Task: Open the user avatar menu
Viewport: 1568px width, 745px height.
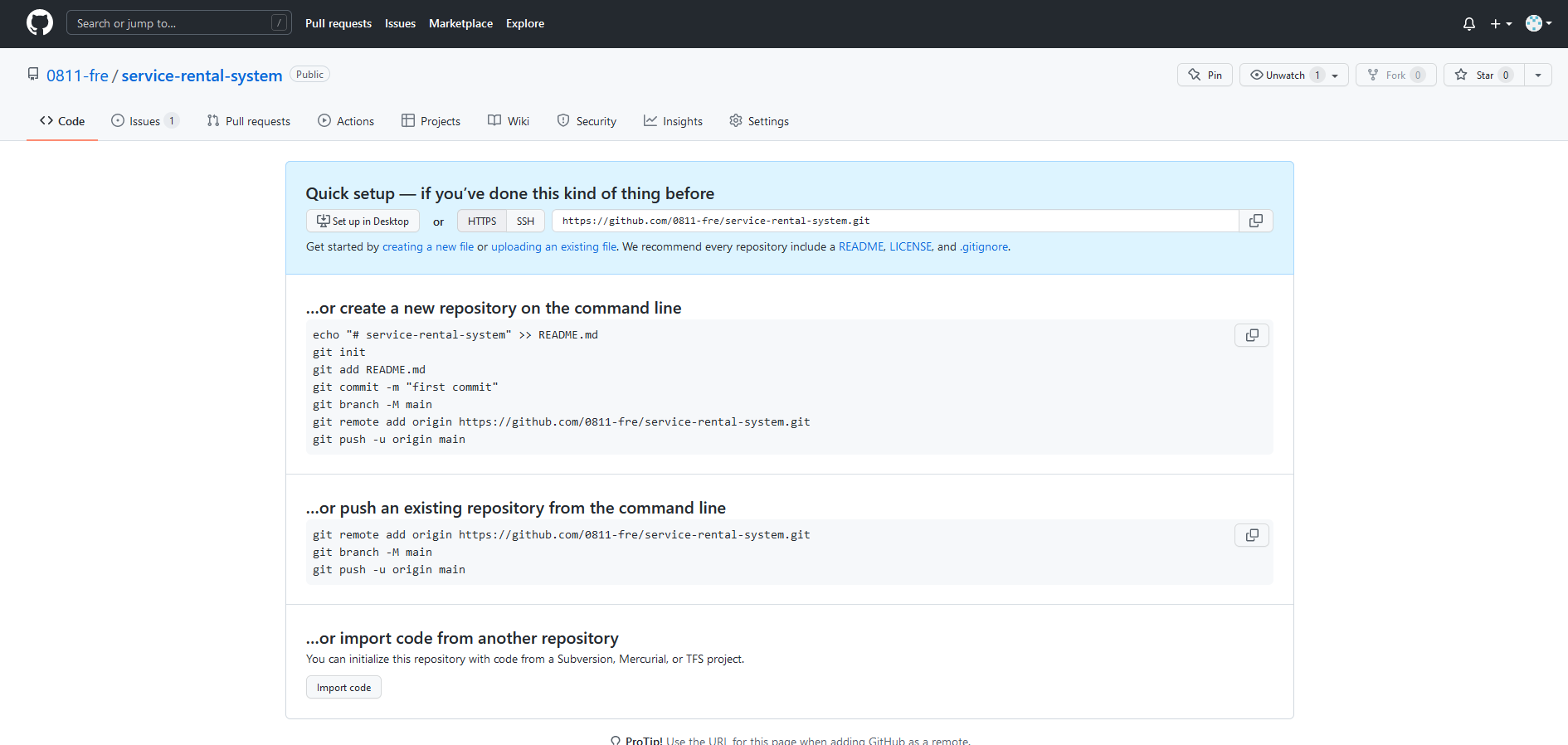Action: (1538, 24)
